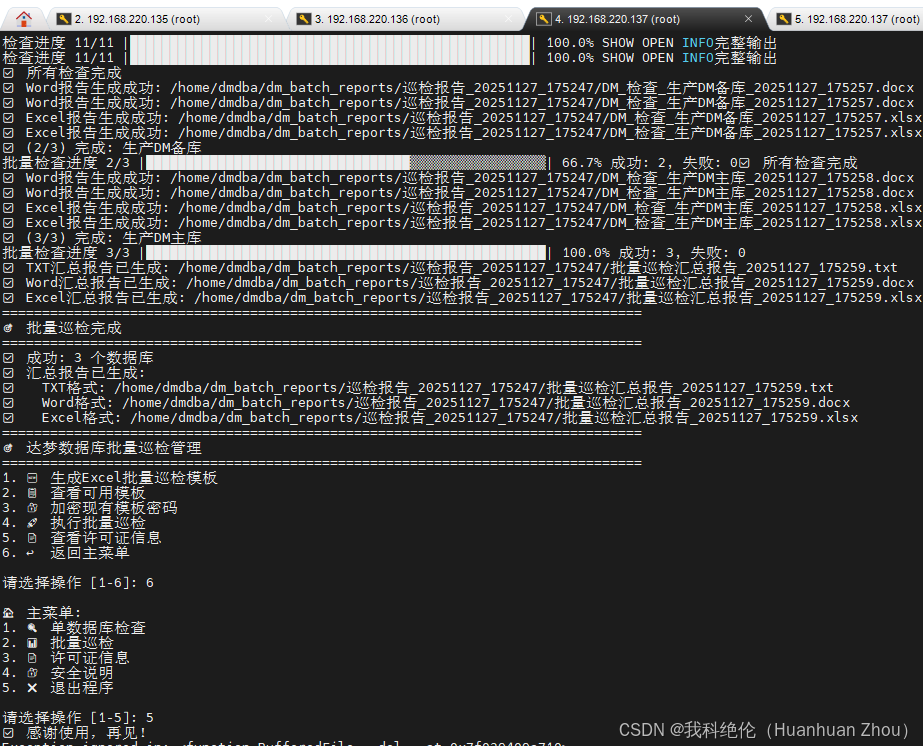Image resolution: width=923 pixels, height=746 pixels.
Task: Switch to the 192.168.220.136 session tab
Action: pos(406,19)
